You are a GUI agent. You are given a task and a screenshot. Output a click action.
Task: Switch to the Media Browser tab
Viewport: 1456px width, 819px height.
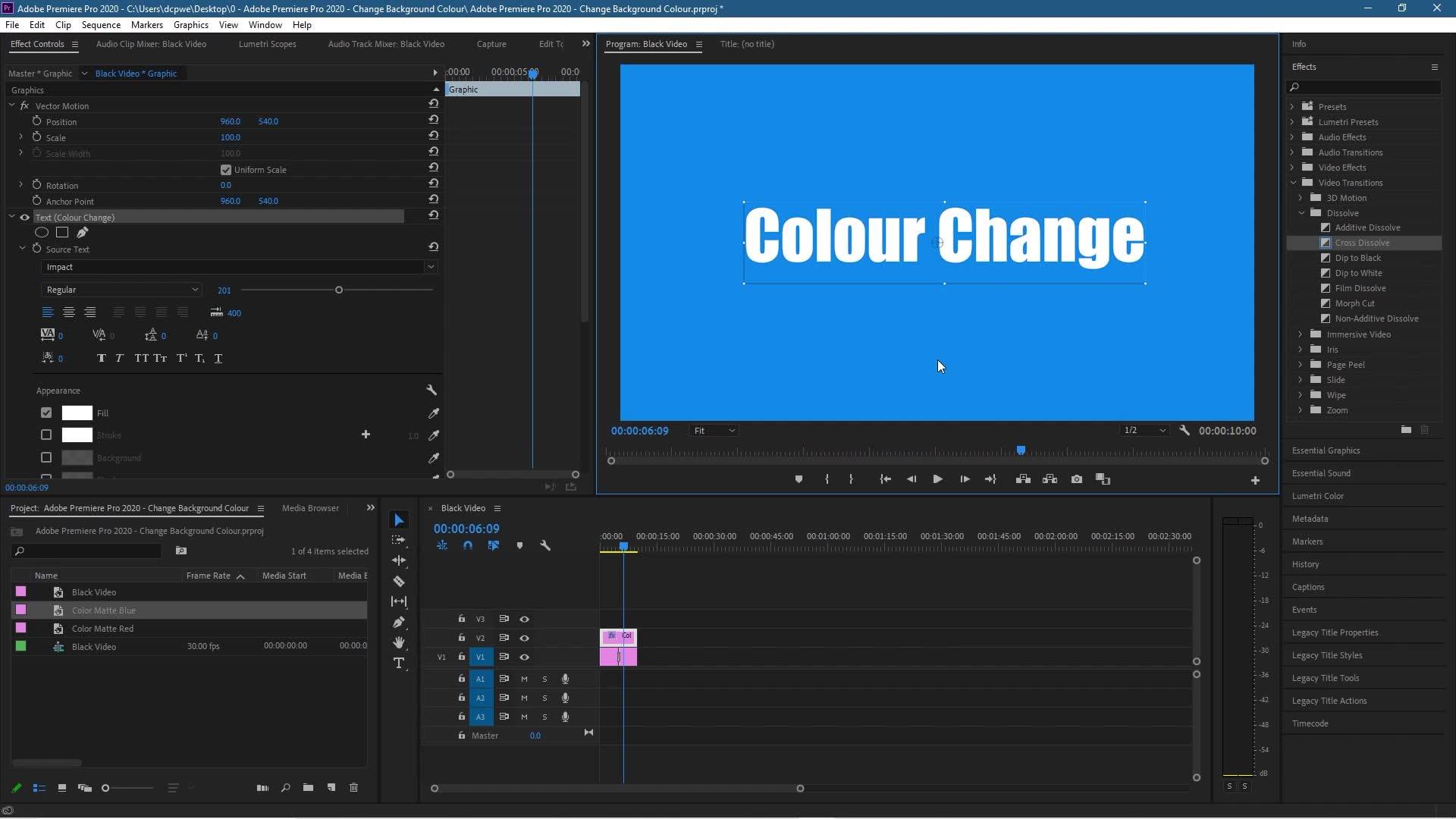click(x=310, y=508)
